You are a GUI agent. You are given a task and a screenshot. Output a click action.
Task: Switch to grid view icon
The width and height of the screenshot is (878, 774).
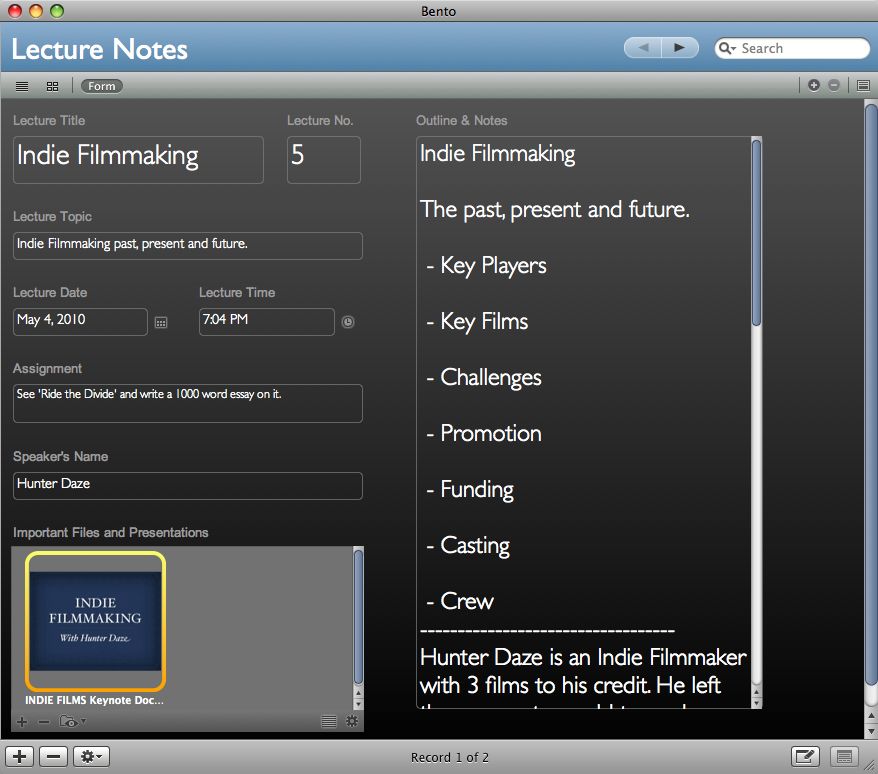[x=53, y=86]
